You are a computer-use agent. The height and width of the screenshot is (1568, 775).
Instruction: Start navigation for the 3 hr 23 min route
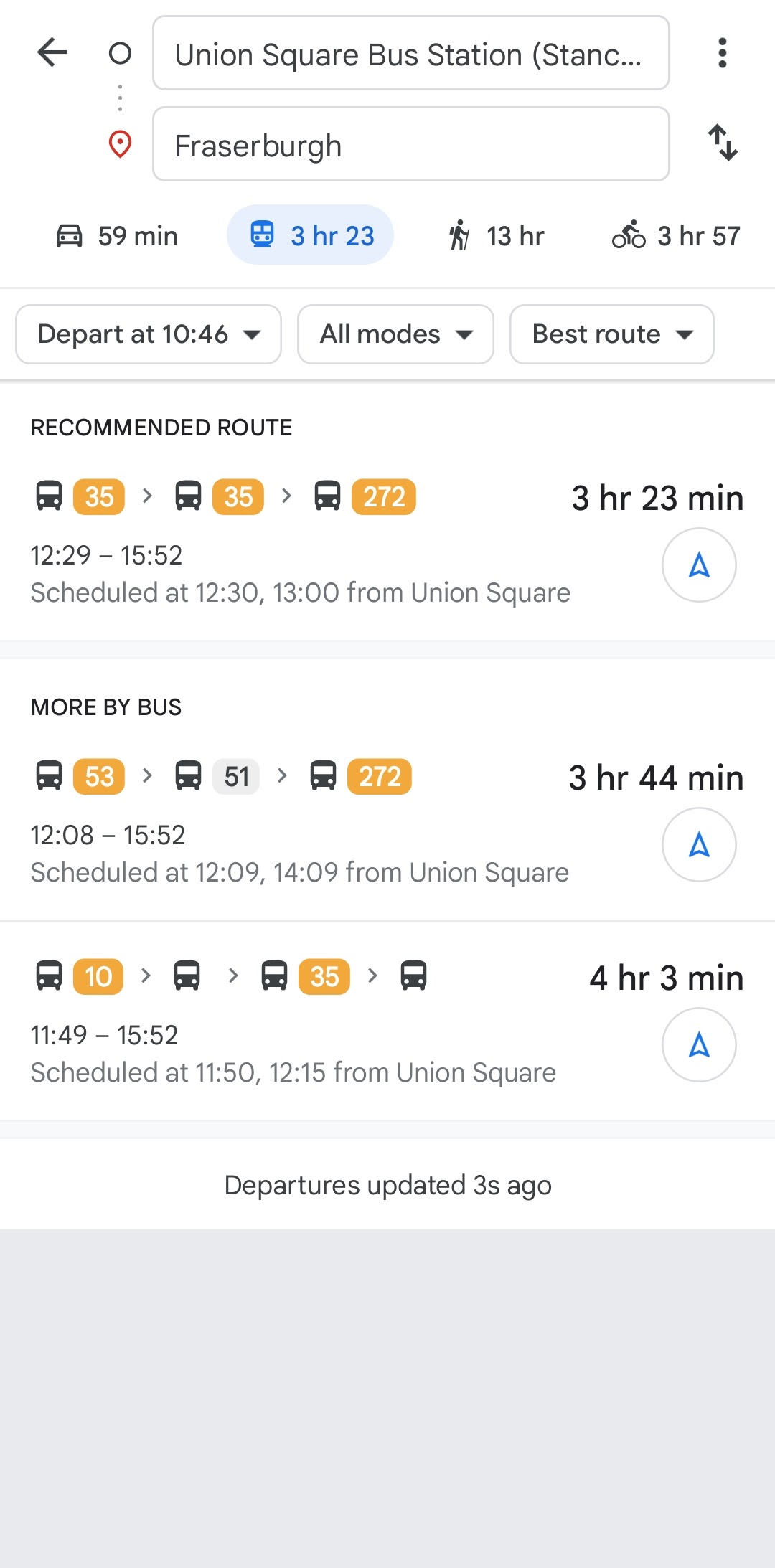[699, 565]
